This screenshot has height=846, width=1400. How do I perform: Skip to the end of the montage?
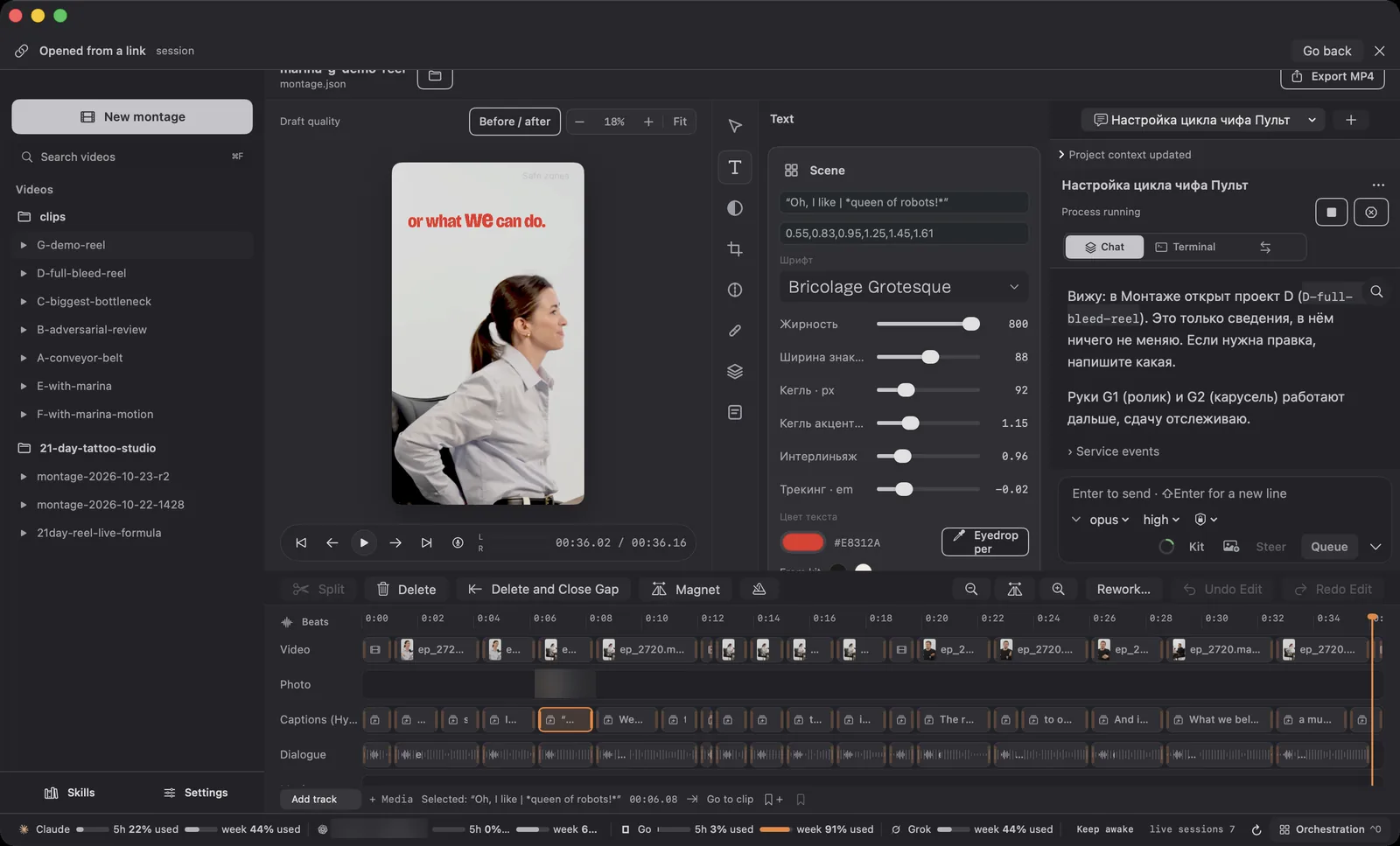[426, 542]
